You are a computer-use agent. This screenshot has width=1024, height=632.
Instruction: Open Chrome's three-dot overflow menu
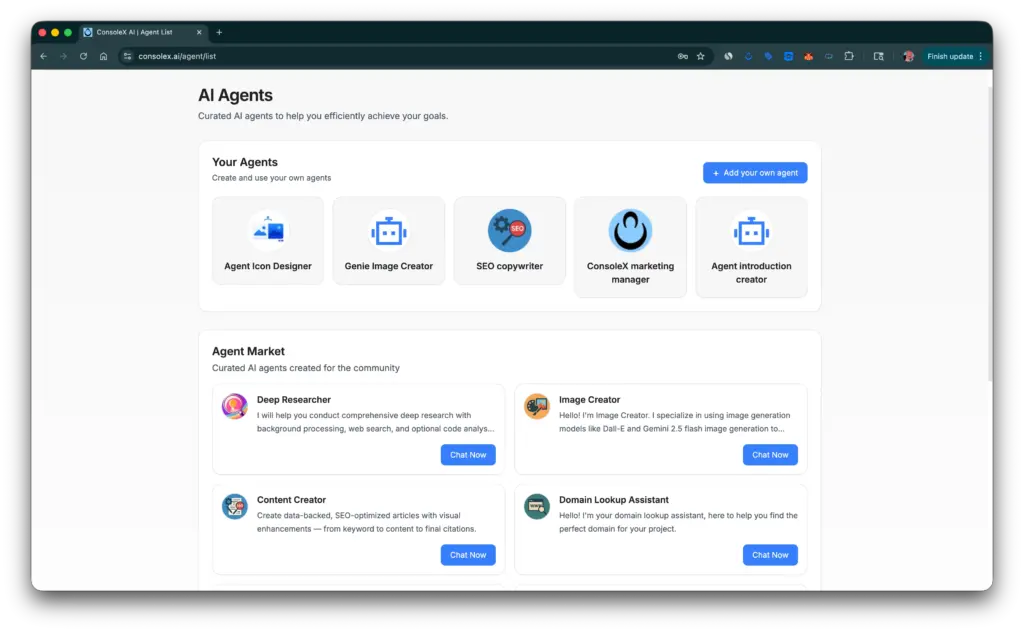click(983, 56)
